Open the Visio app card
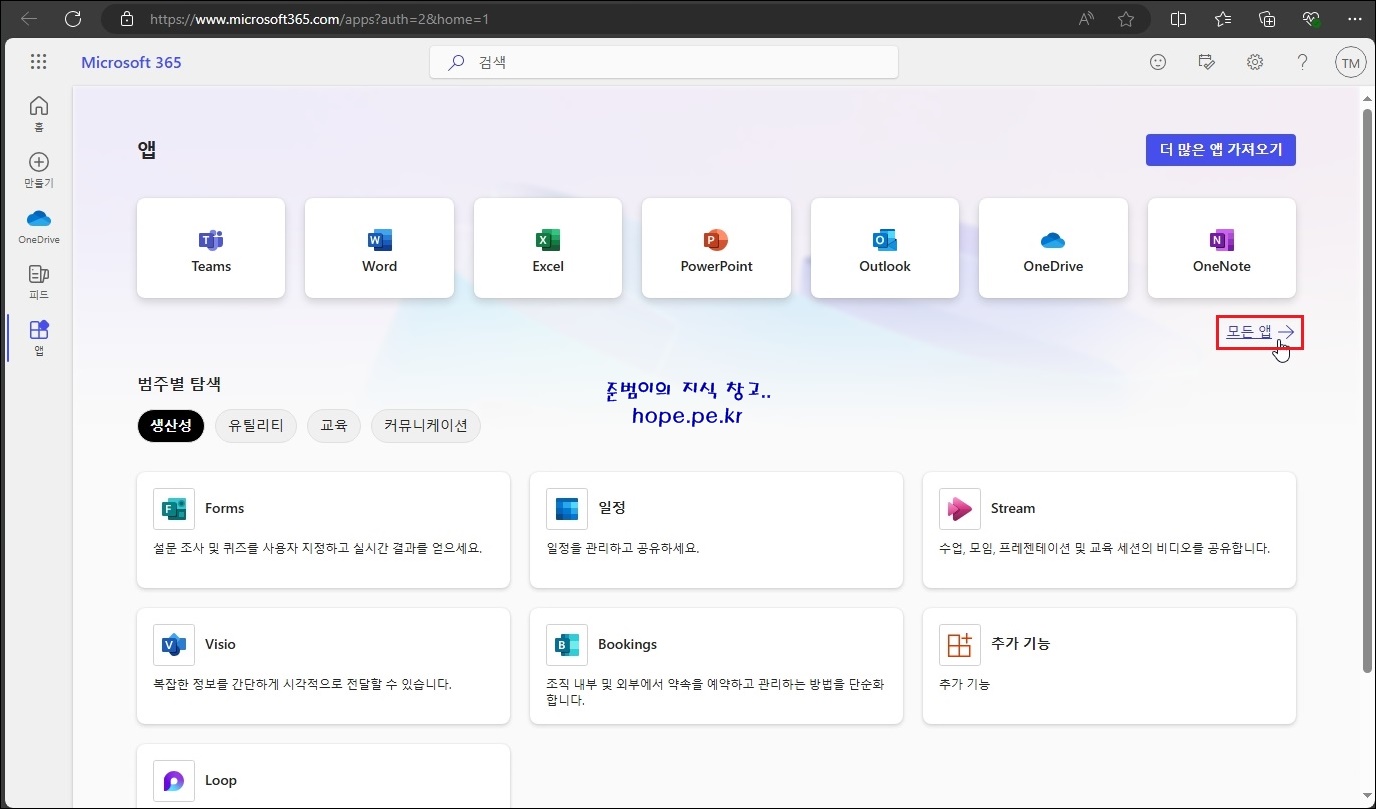 [x=323, y=666]
